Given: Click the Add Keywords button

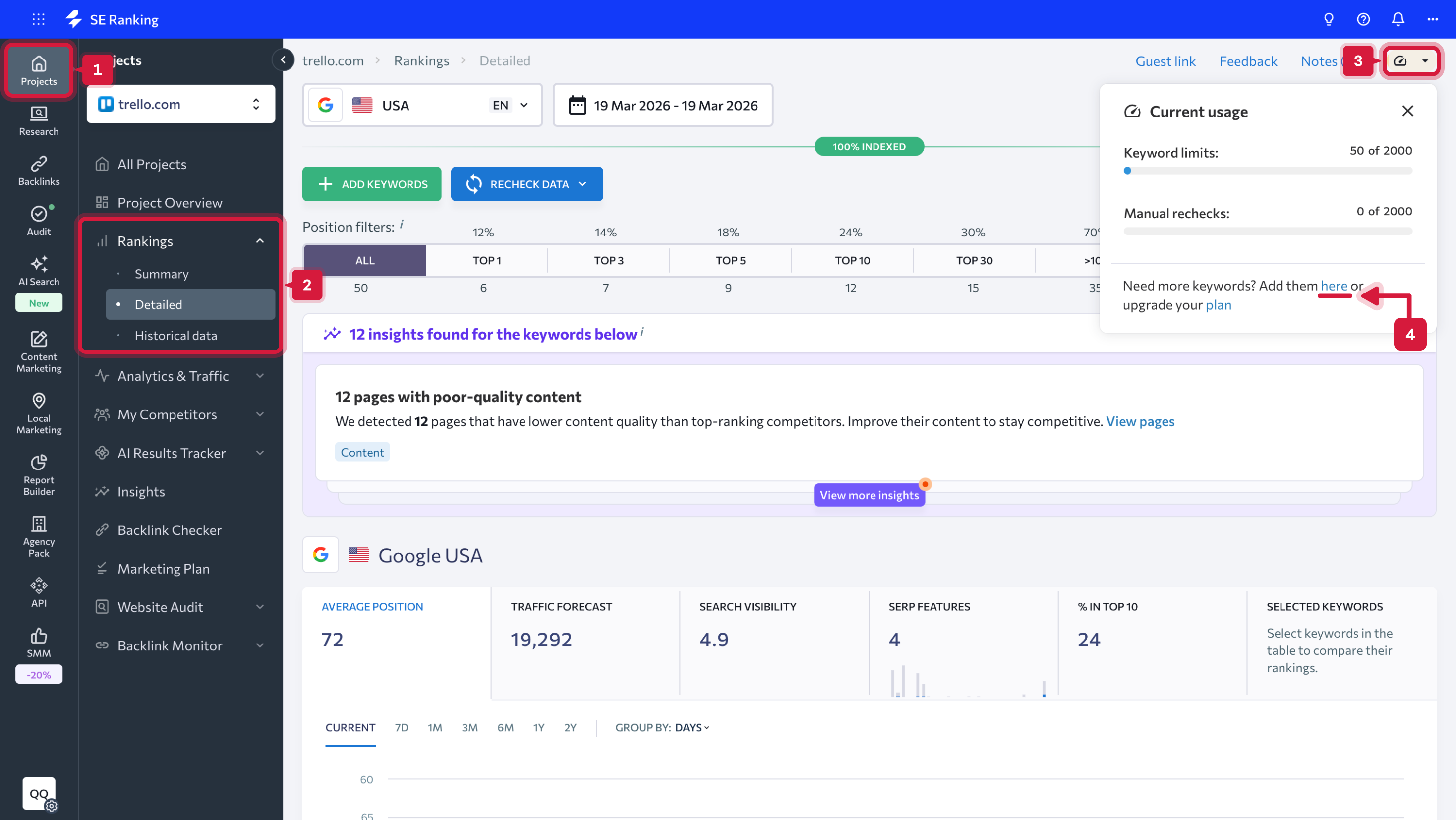Looking at the screenshot, I should tap(372, 184).
